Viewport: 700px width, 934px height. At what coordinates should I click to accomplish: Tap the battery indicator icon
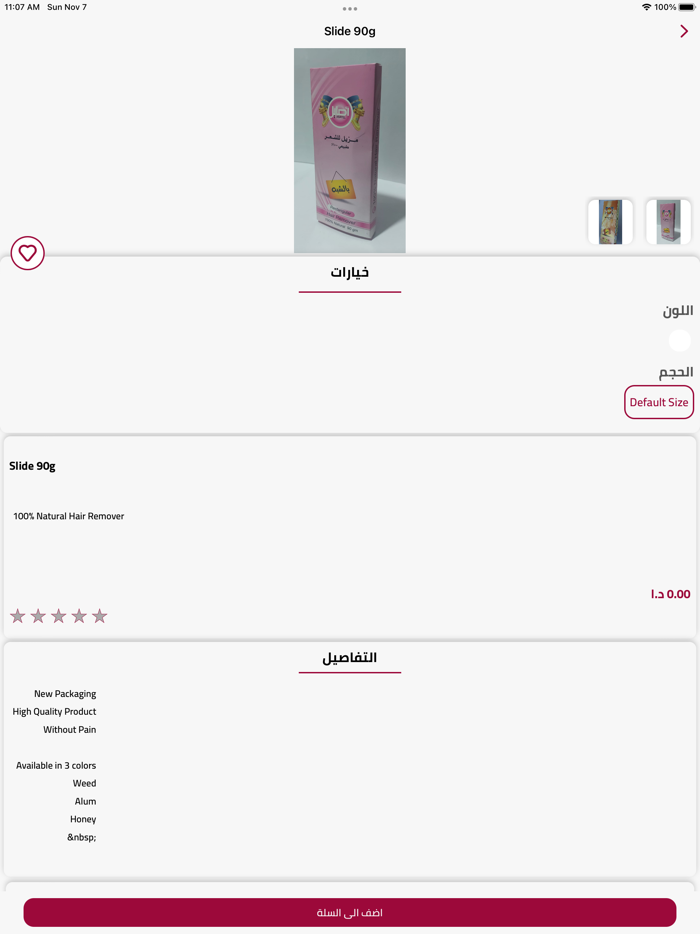687,7
